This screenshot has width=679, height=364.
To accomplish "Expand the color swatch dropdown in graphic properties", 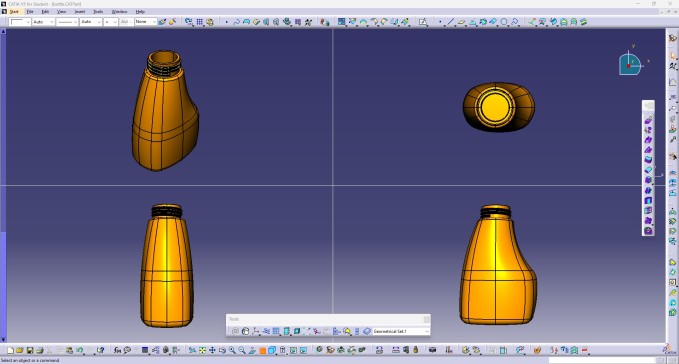I will (x=28, y=22).
